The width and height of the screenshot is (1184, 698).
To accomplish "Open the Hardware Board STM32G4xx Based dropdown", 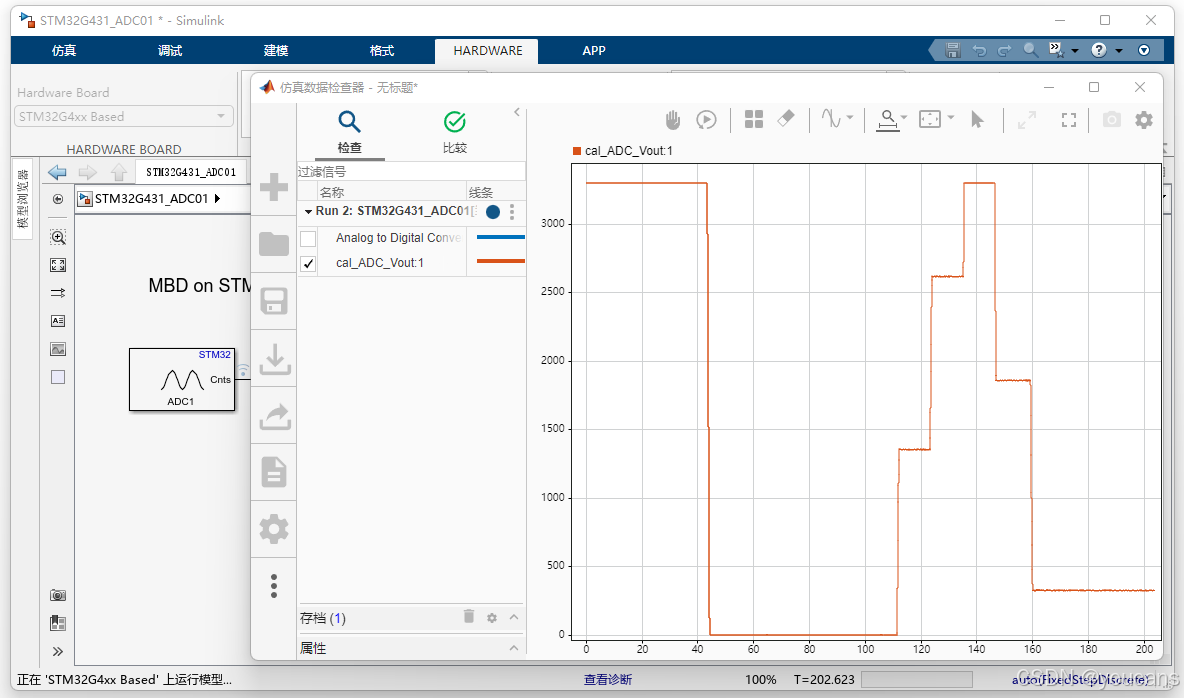I will point(124,116).
